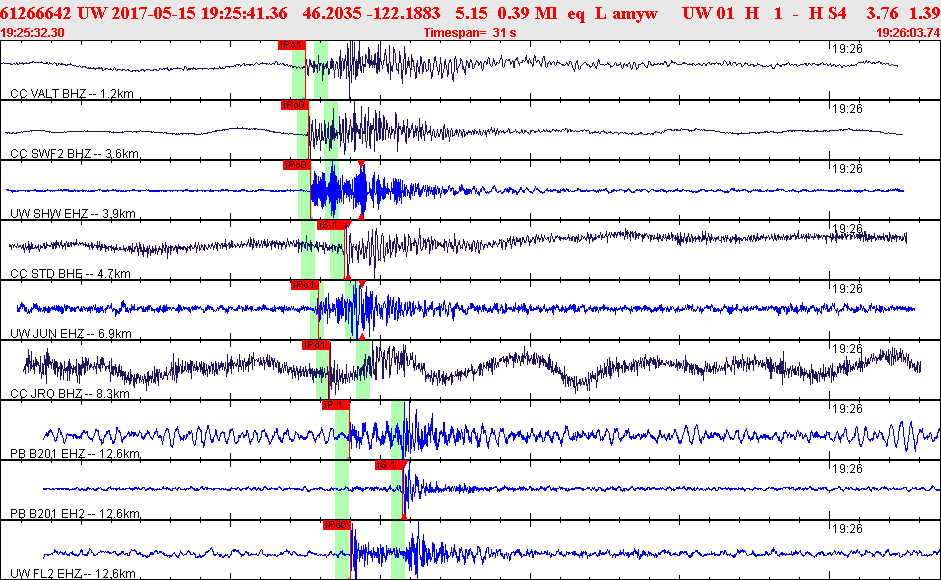Click the UW SHW EHZ -- 3.9km station label
The width and height of the screenshot is (941, 580).
[73, 214]
